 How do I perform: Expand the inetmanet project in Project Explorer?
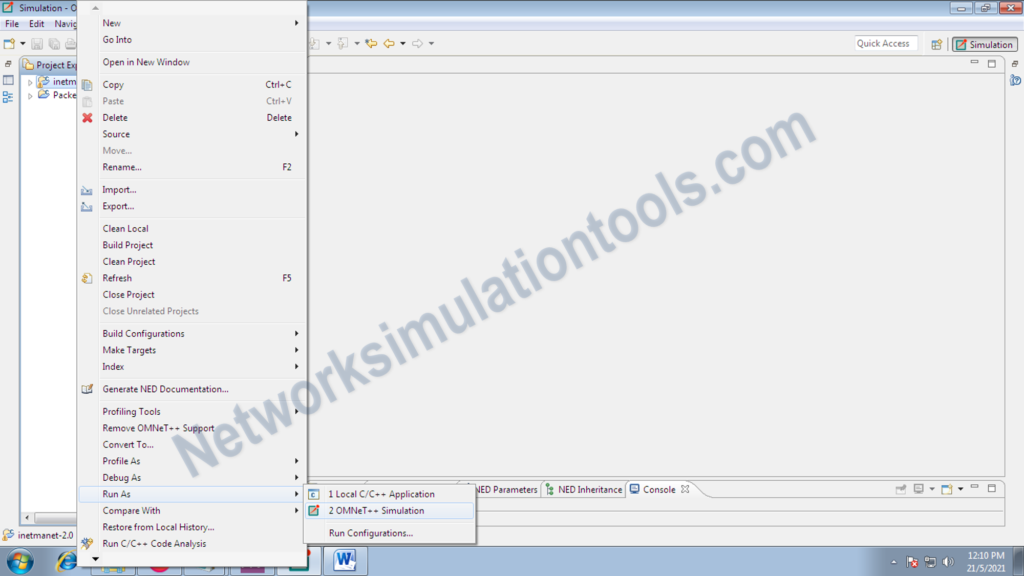pyautogui.click(x=31, y=81)
